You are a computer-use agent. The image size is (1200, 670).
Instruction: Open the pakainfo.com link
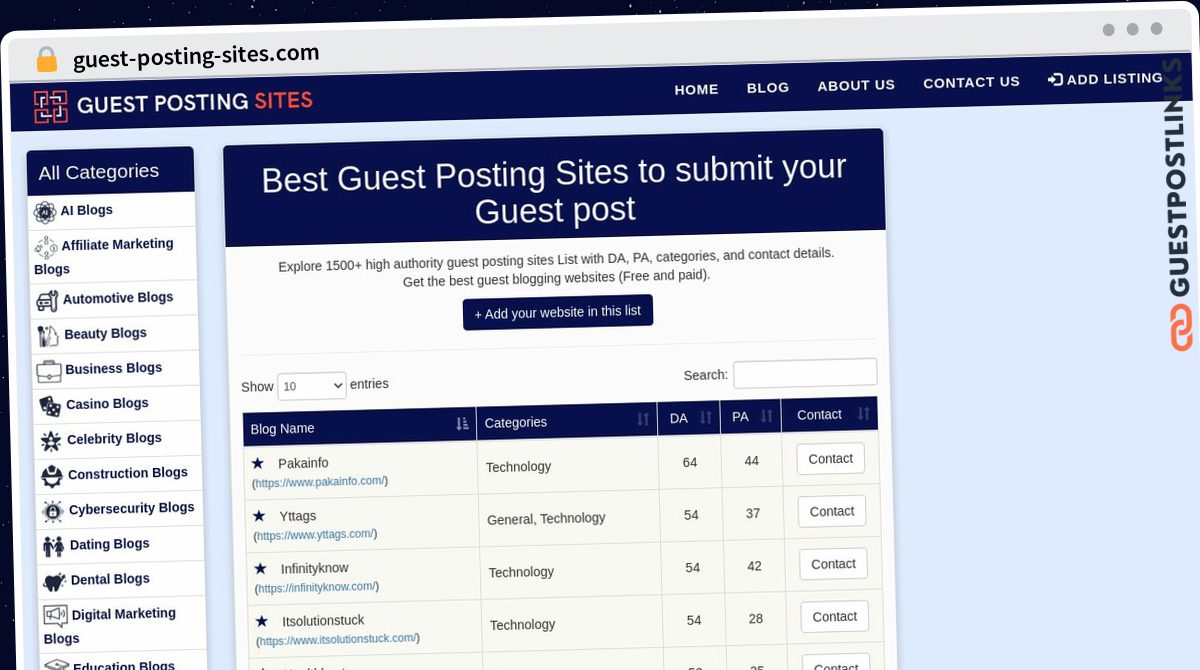(320, 482)
